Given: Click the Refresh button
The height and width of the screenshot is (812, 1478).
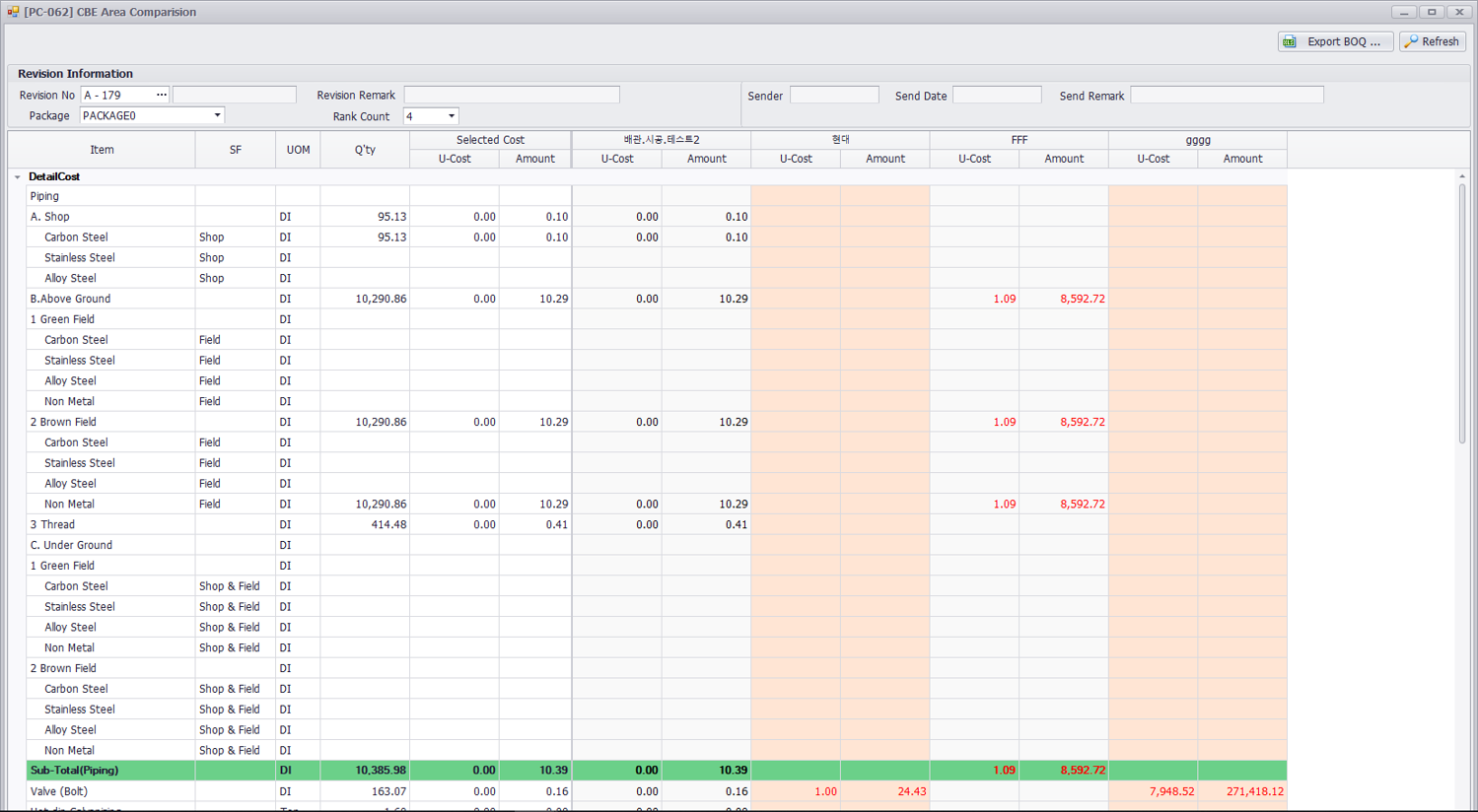Looking at the screenshot, I should pyautogui.click(x=1433, y=41).
